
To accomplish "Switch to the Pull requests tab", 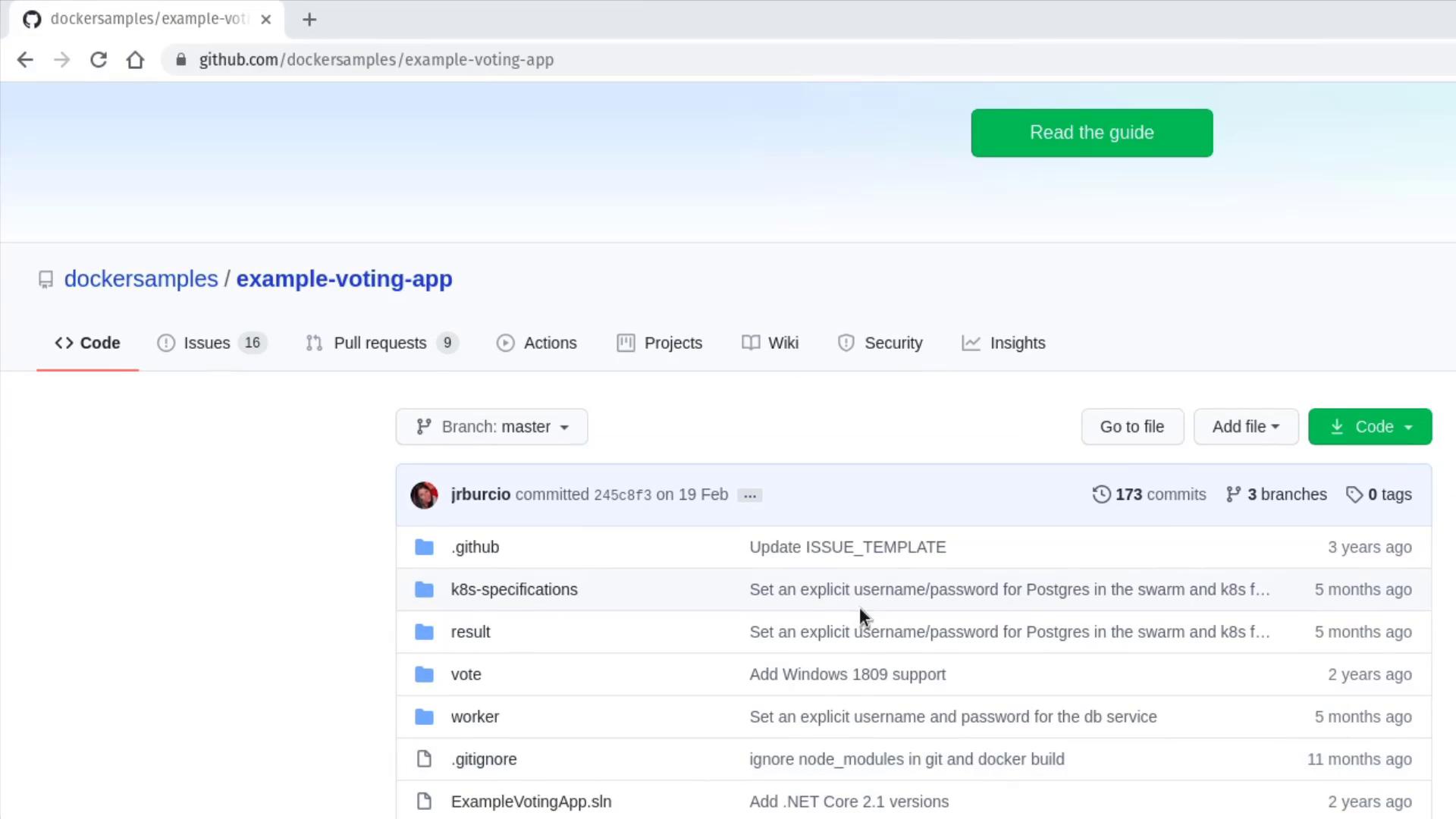I will tap(380, 343).
